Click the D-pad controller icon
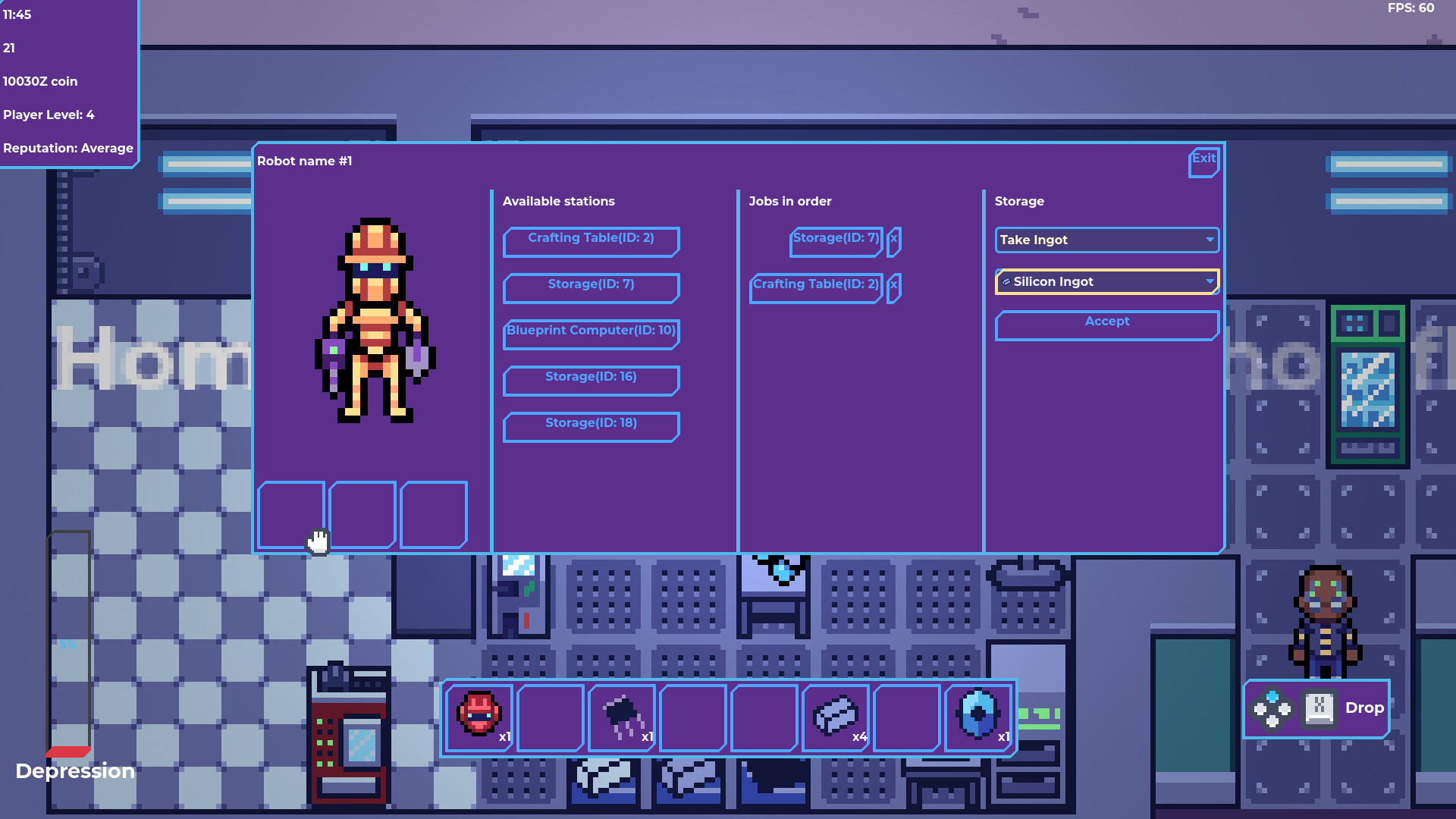 1272,709
